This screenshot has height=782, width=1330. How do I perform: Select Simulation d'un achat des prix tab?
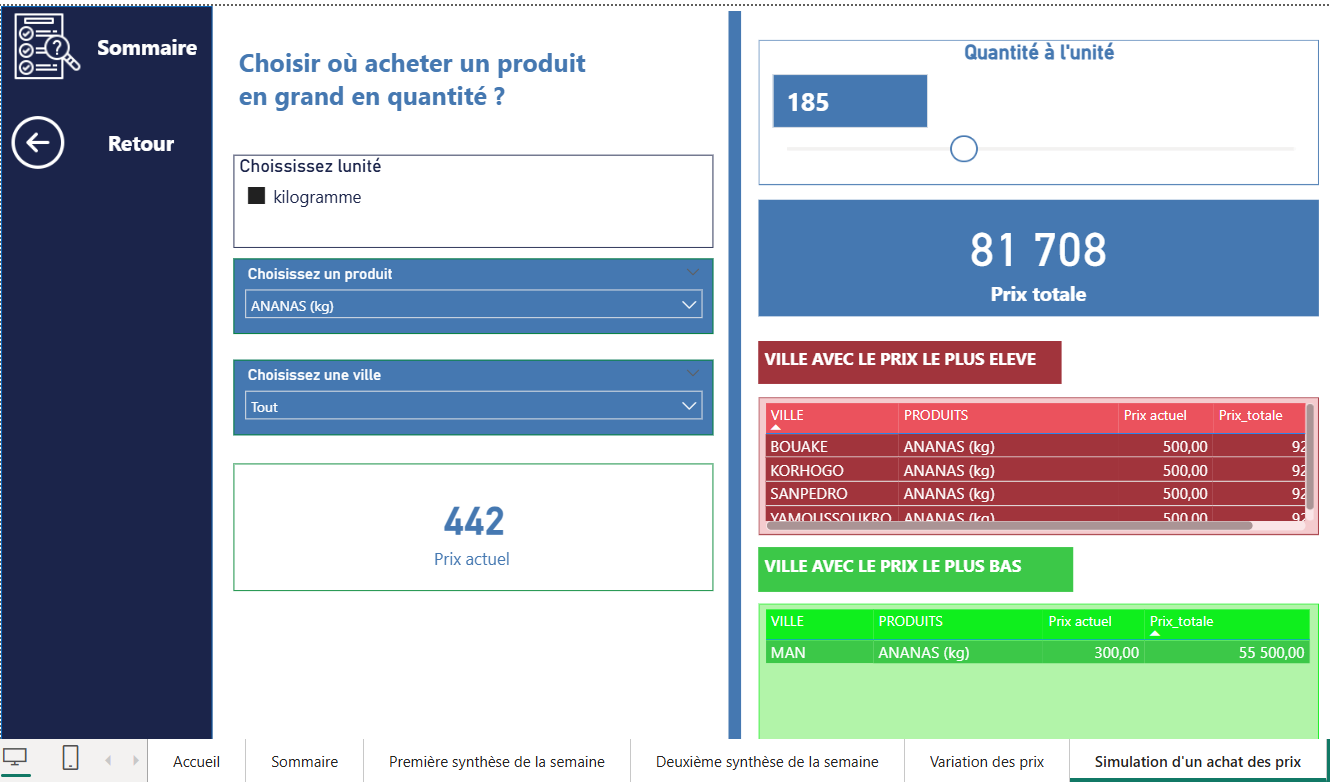pyautogui.click(x=1198, y=761)
